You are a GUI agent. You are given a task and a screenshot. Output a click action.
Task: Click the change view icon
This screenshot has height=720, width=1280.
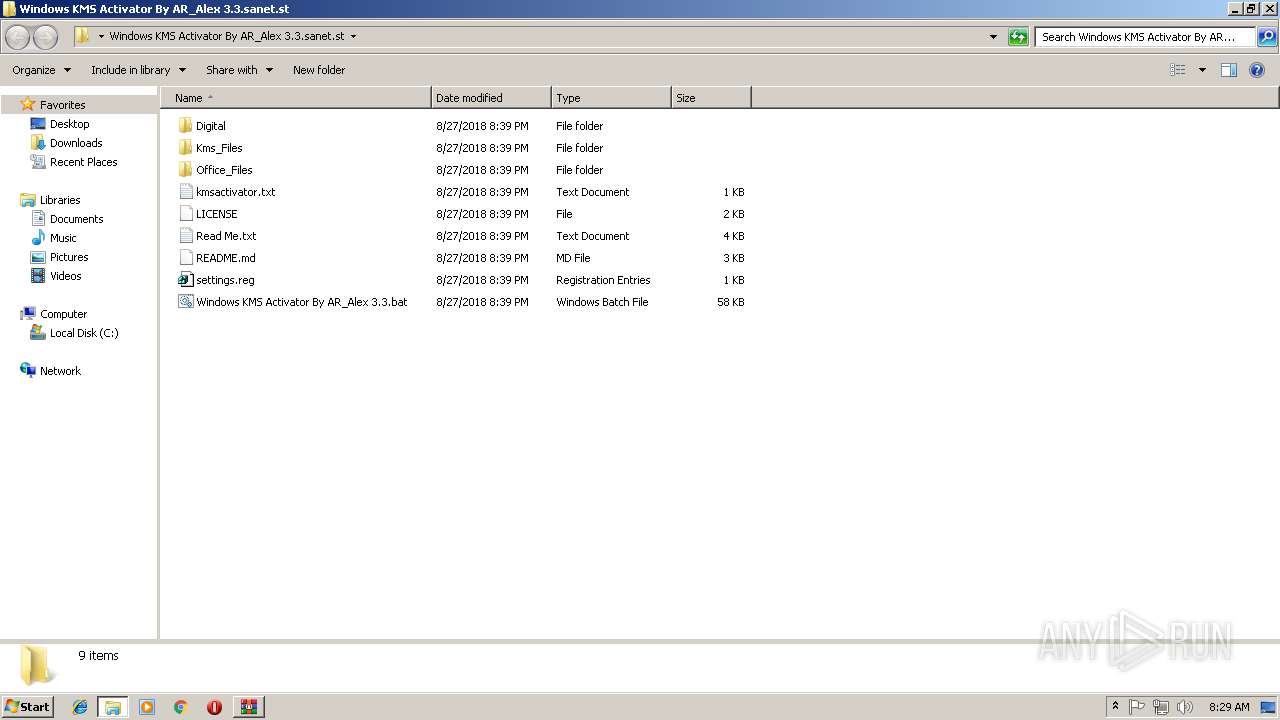pyautogui.click(x=1178, y=70)
